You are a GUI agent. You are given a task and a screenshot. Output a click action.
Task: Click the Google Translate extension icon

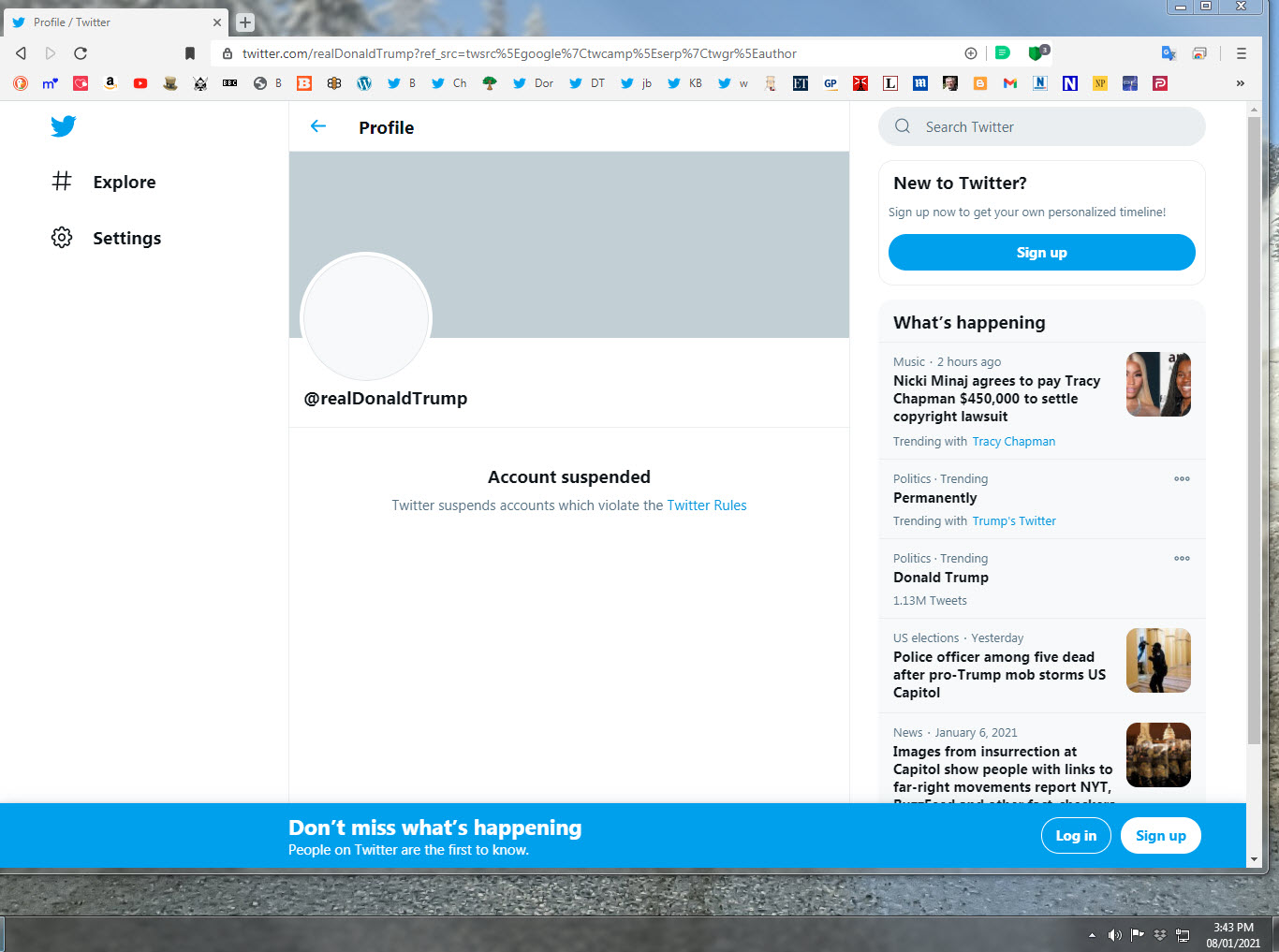click(x=1169, y=53)
